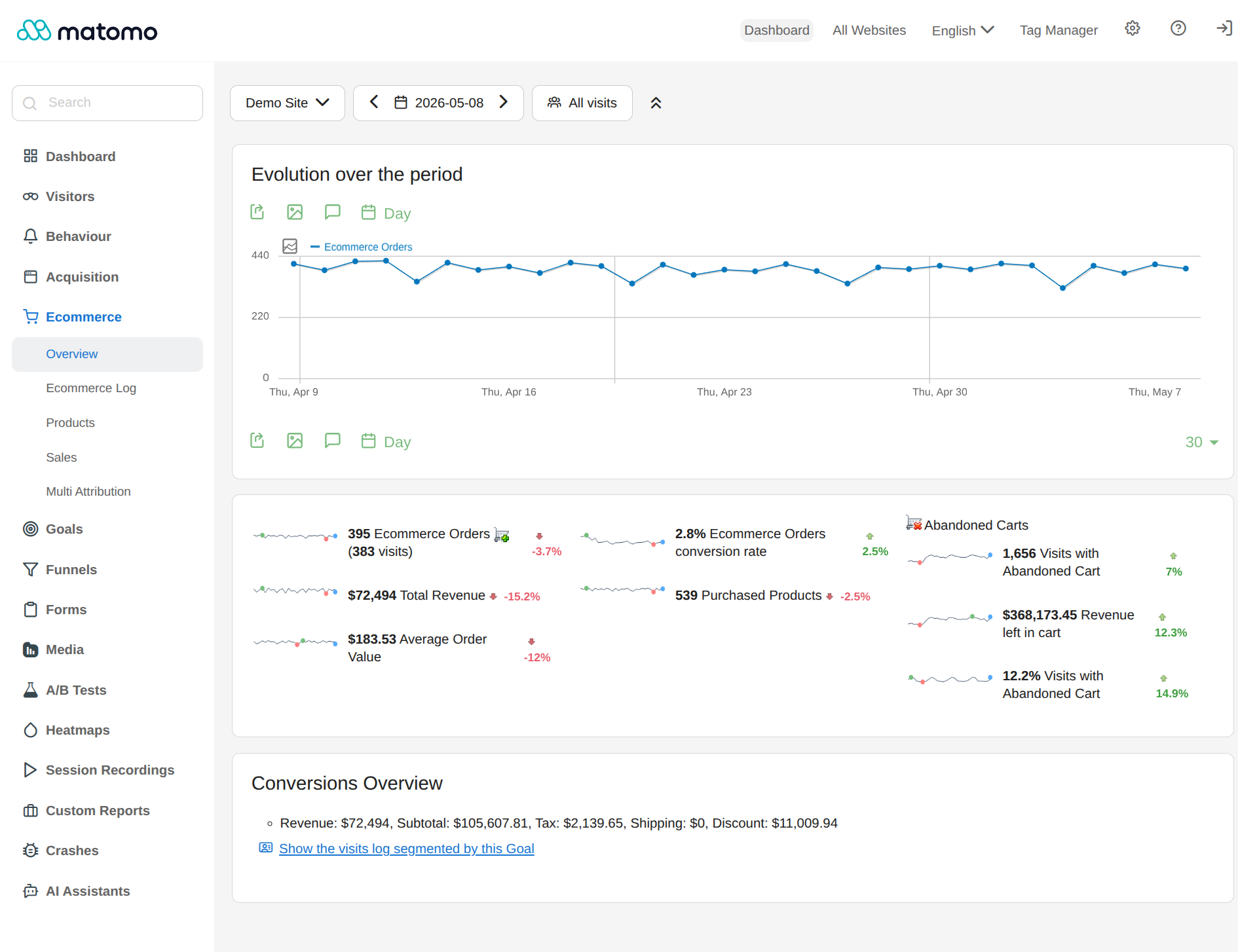
Task: Click the cart icon next to Ecommerce Orders
Action: pos(502,535)
